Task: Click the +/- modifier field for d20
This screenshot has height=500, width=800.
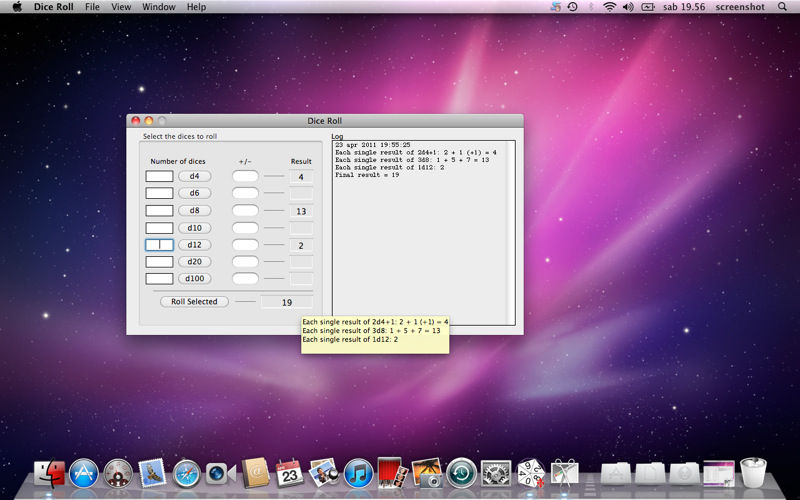Action: [245, 261]
